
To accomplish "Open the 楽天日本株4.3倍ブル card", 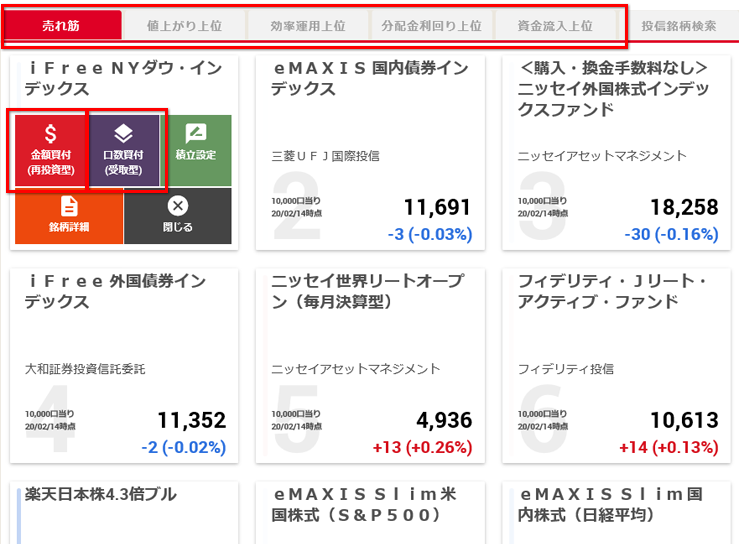I will [x=124, y=513].
